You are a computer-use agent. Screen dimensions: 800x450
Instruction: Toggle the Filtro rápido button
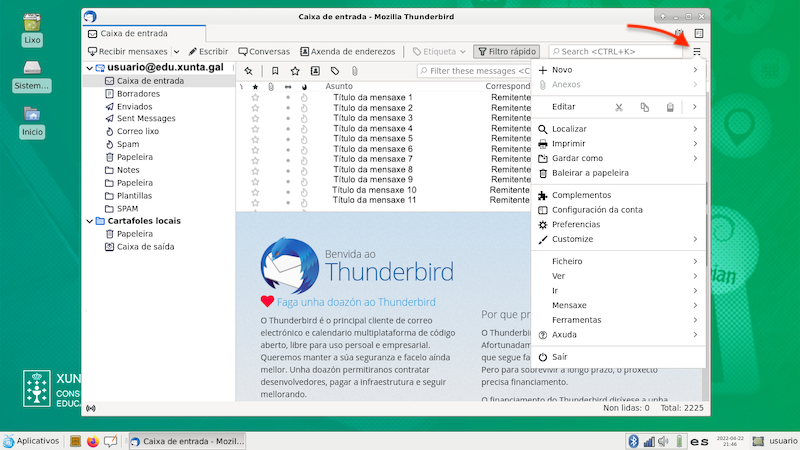(x=507, y=51)
